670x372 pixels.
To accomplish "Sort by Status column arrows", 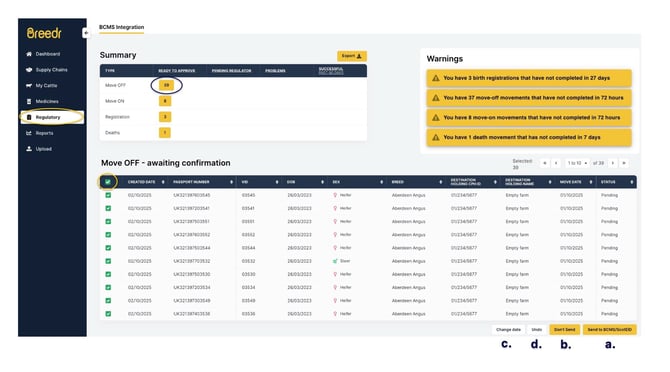I will [632, 182].
